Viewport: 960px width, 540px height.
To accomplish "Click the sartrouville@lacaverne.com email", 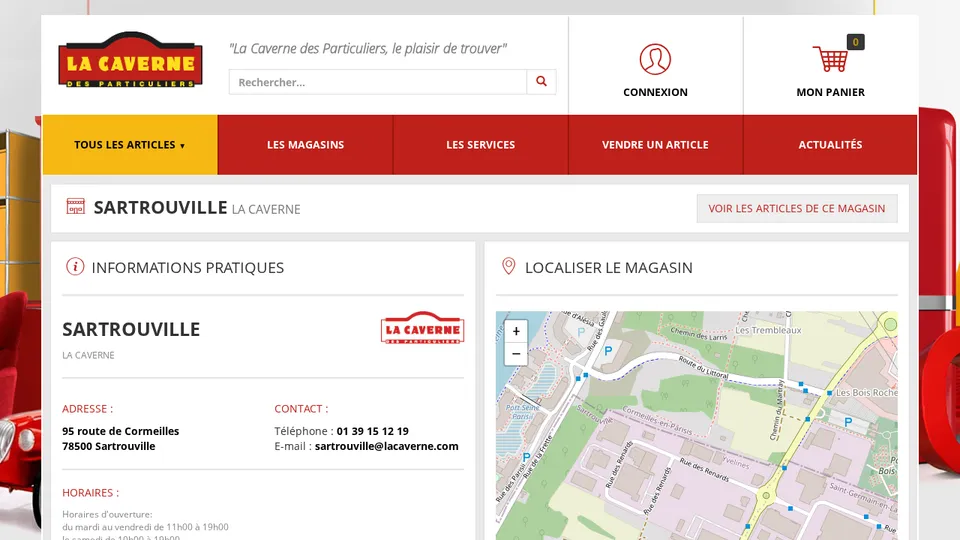I will point(386,446).
